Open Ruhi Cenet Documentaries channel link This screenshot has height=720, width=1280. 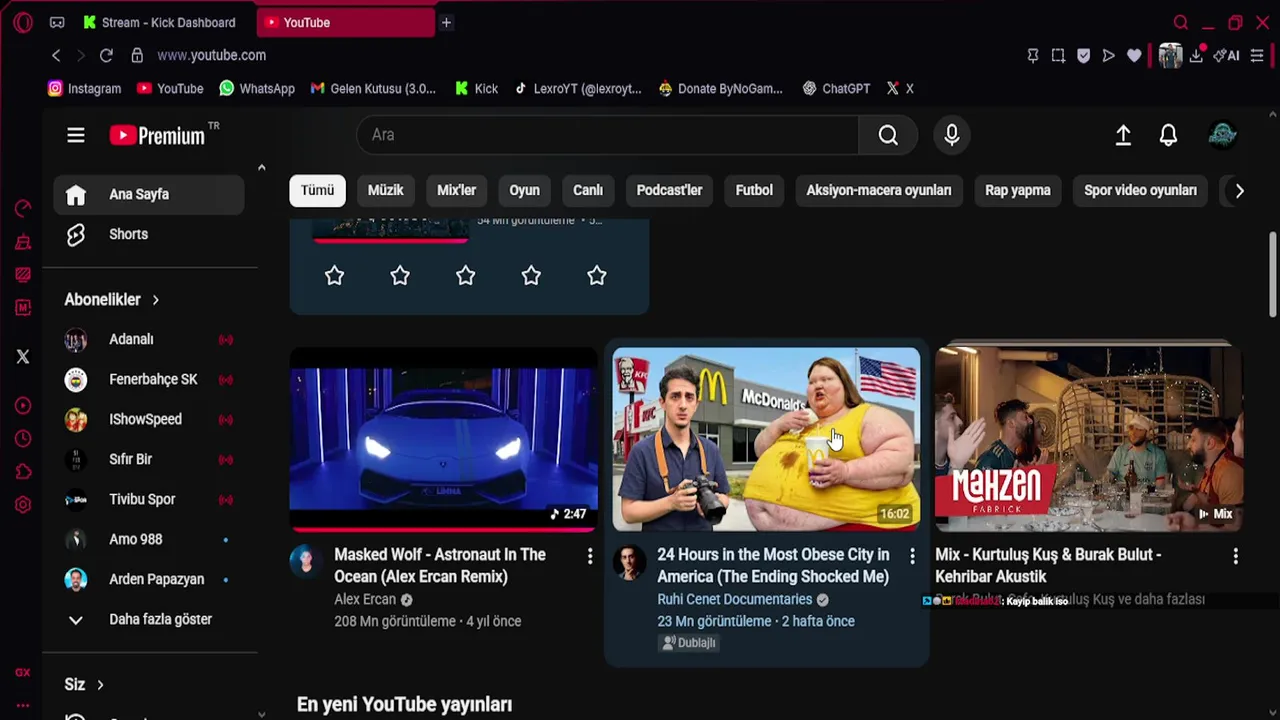[x=734, y=599]
